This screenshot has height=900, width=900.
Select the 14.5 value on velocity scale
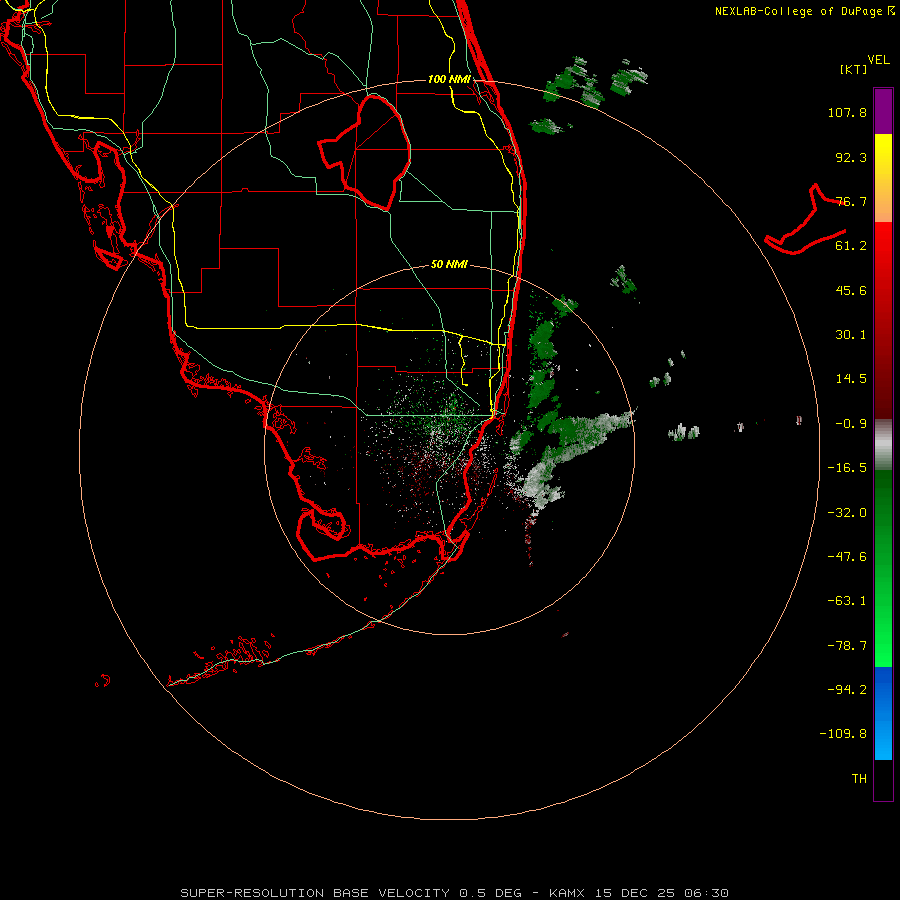851,379
